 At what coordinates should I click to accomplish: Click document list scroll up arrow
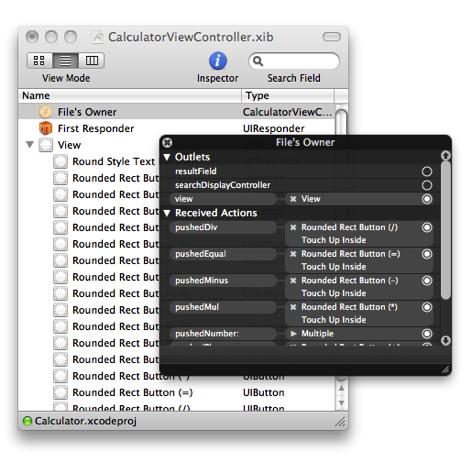pos(341,388)
